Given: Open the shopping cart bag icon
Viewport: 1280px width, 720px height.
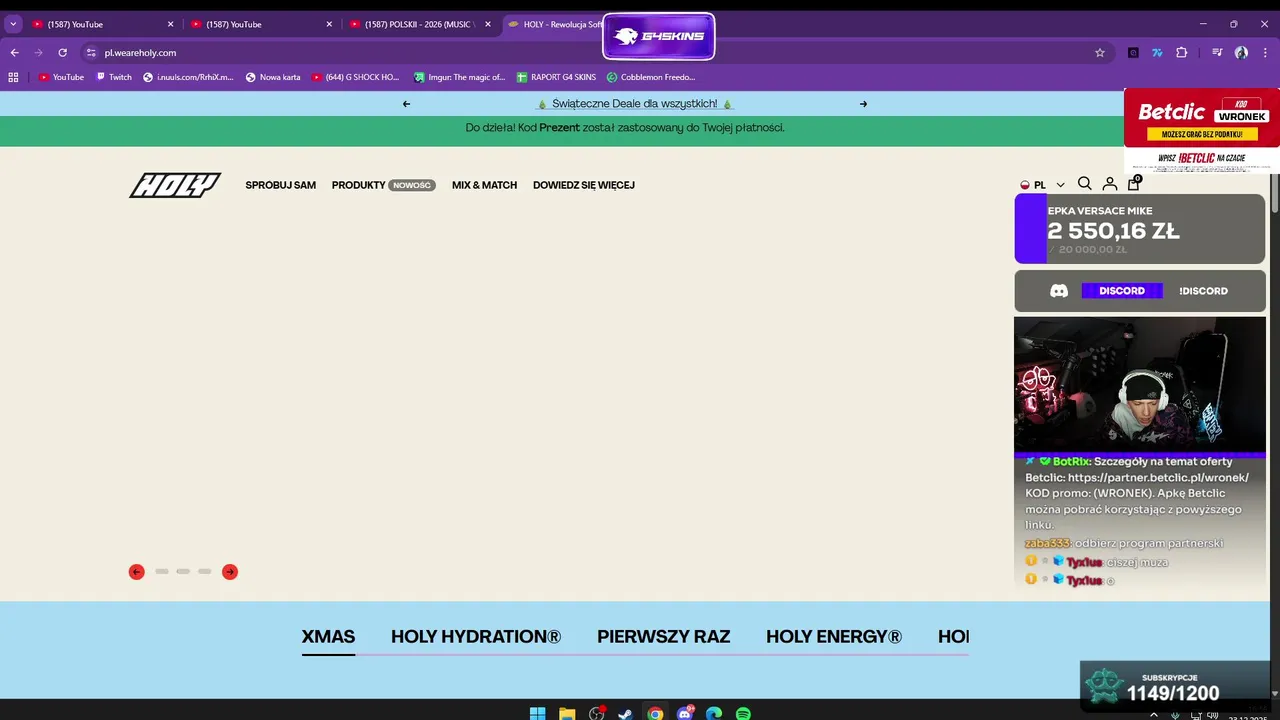Looking at the screenshot, I should pyautogui.click(x=1134, y=183).
